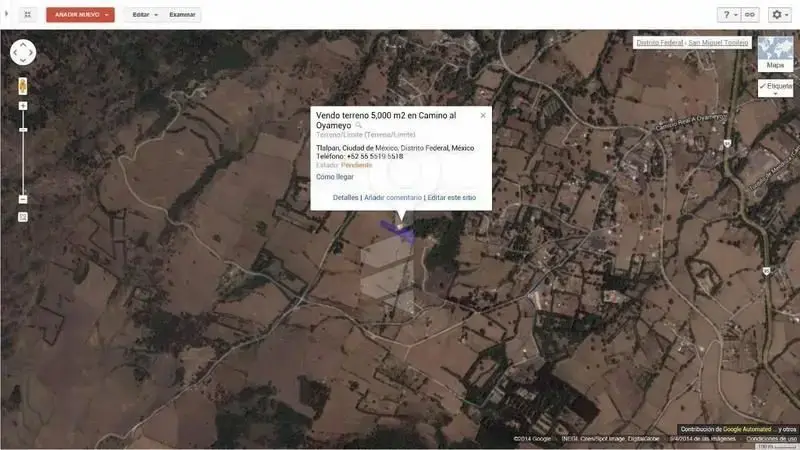Open the help question mark dropdown

click(729, 15)
